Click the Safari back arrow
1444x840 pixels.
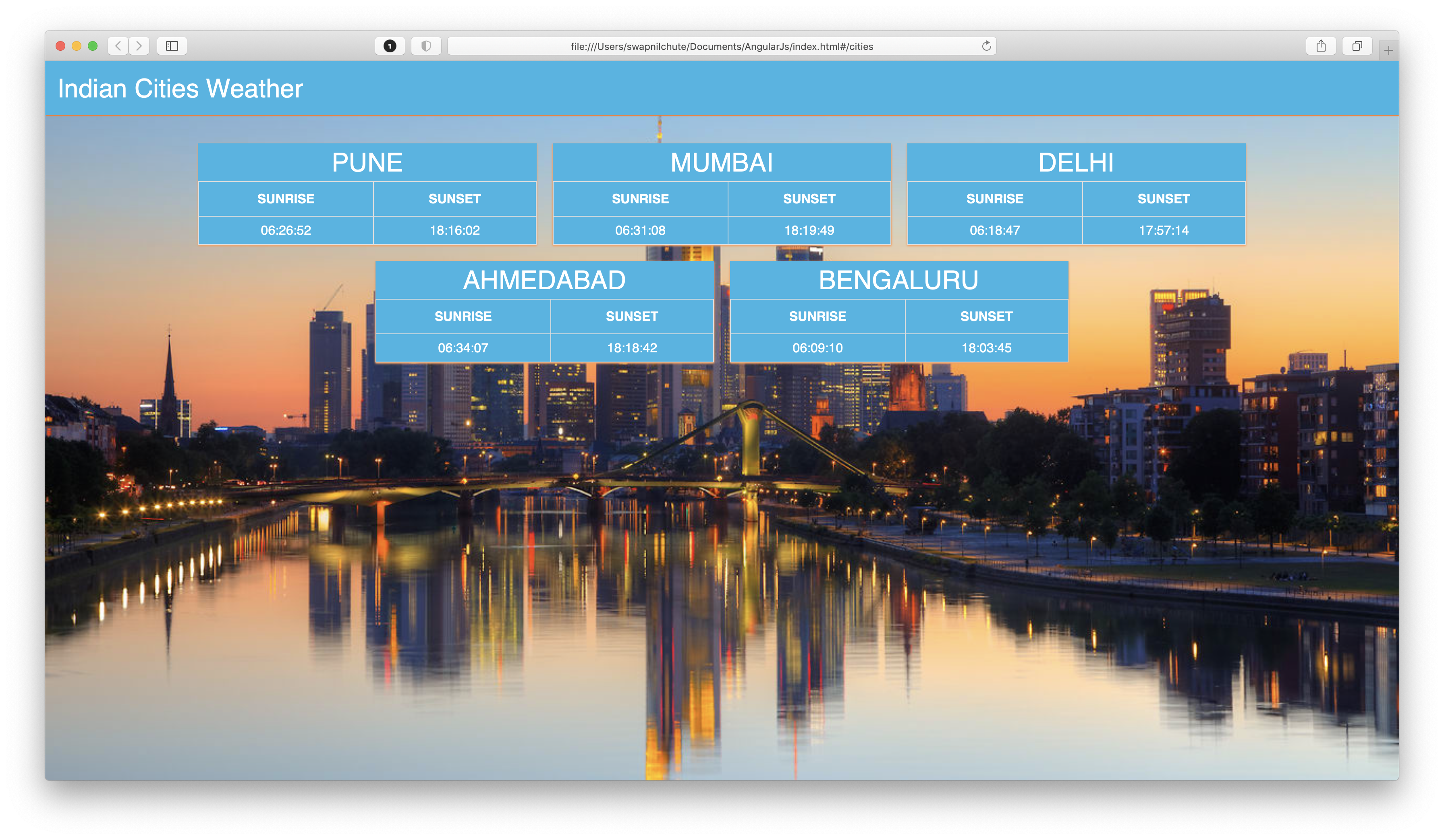118,46
